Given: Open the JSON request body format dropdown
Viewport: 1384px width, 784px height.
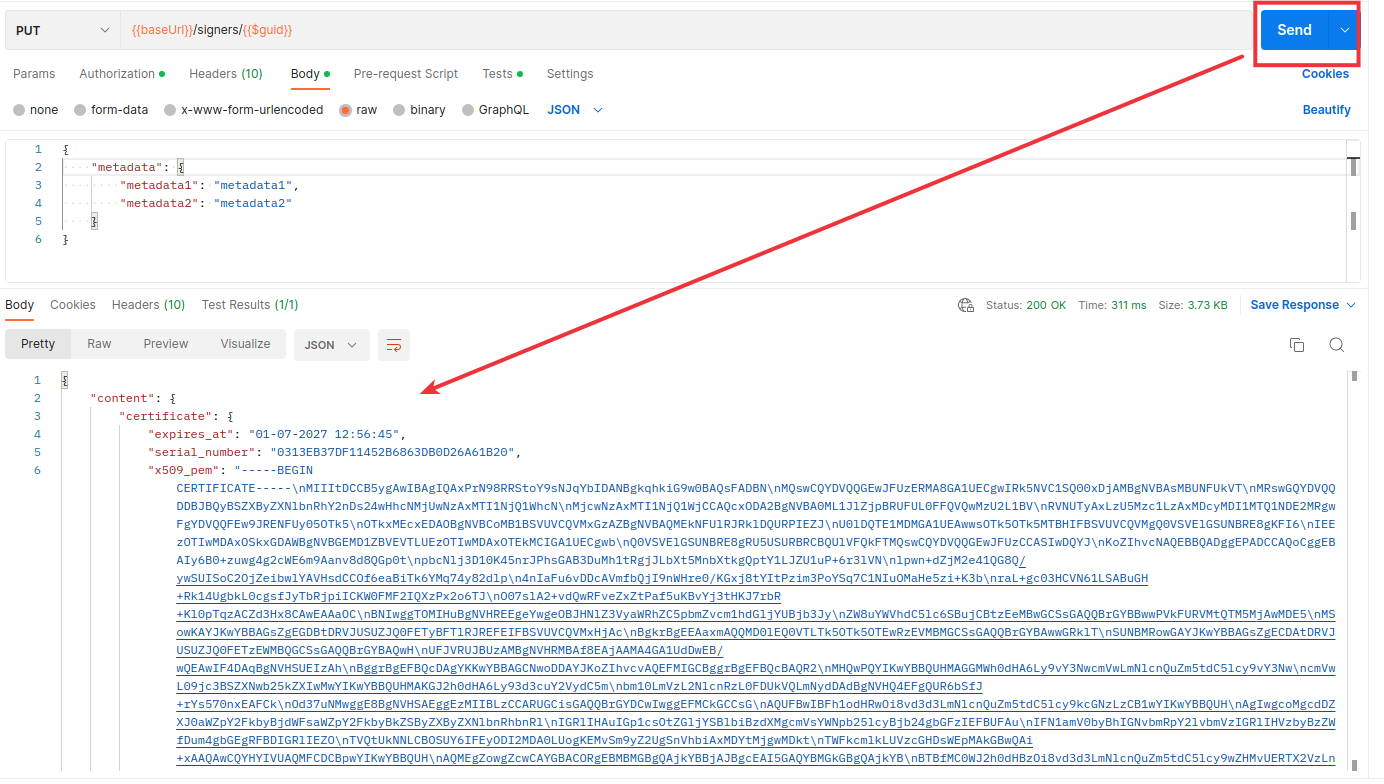Looking at the screenshot, I should tap(575, 110).
